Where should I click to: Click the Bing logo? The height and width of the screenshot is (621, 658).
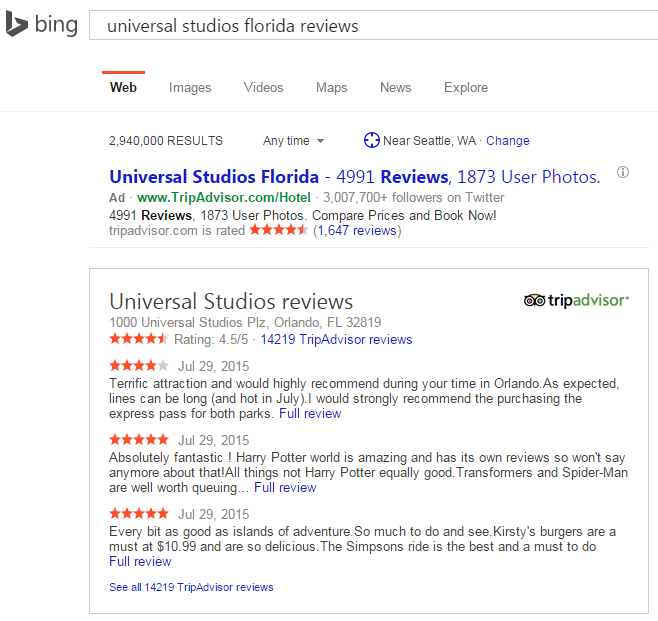click(41, 24)
